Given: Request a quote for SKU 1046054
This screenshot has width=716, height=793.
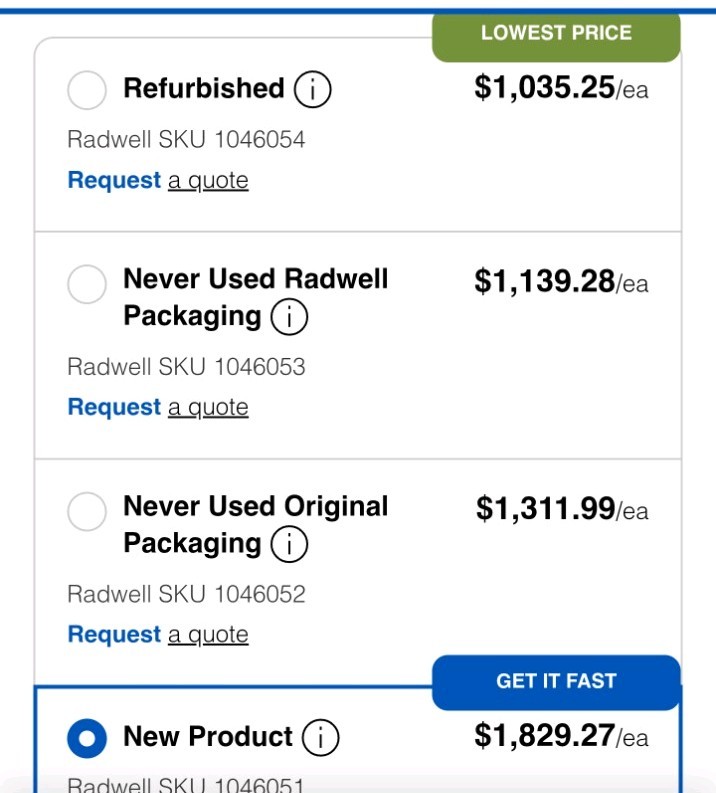Looking at the screenshot, I should point(158,181).
